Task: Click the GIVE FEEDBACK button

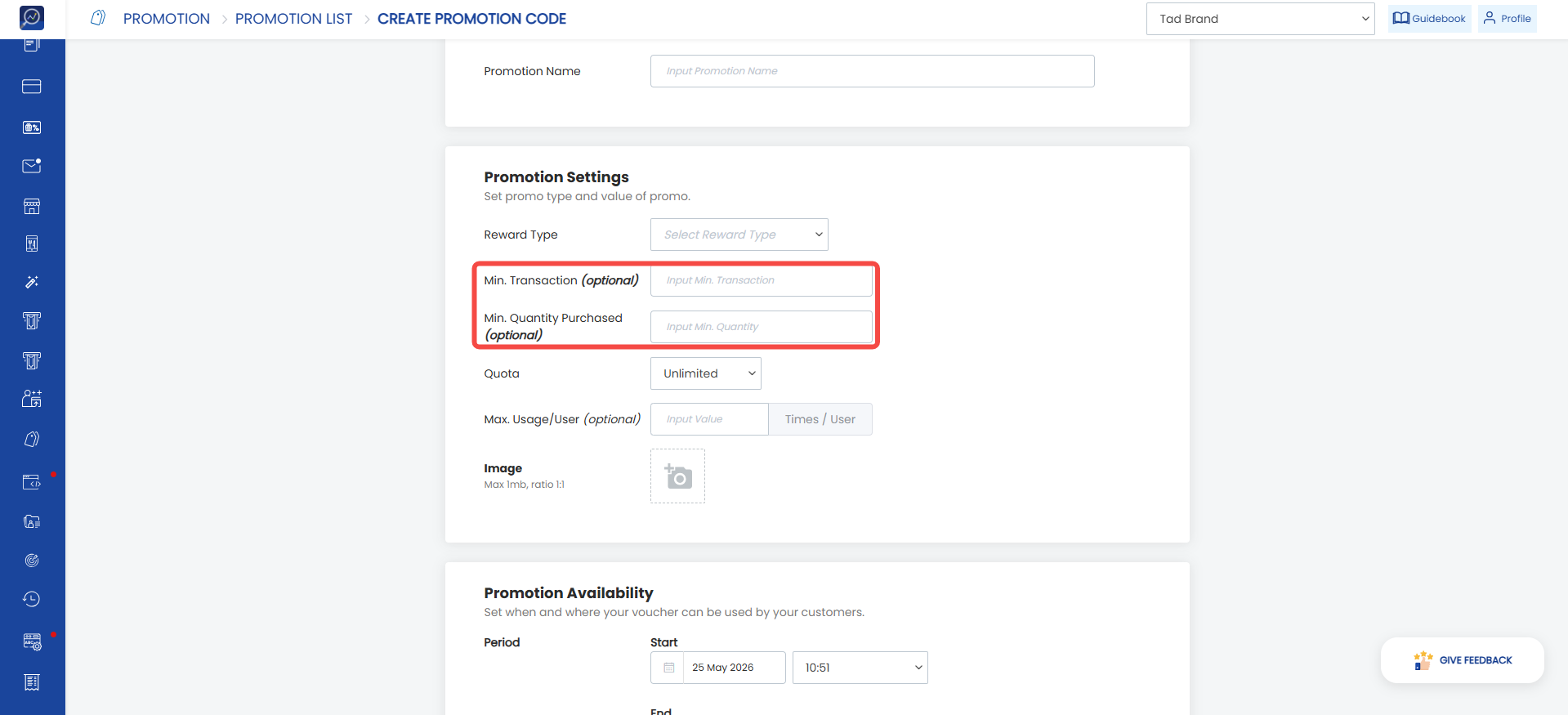Action: coord(1463,660)
